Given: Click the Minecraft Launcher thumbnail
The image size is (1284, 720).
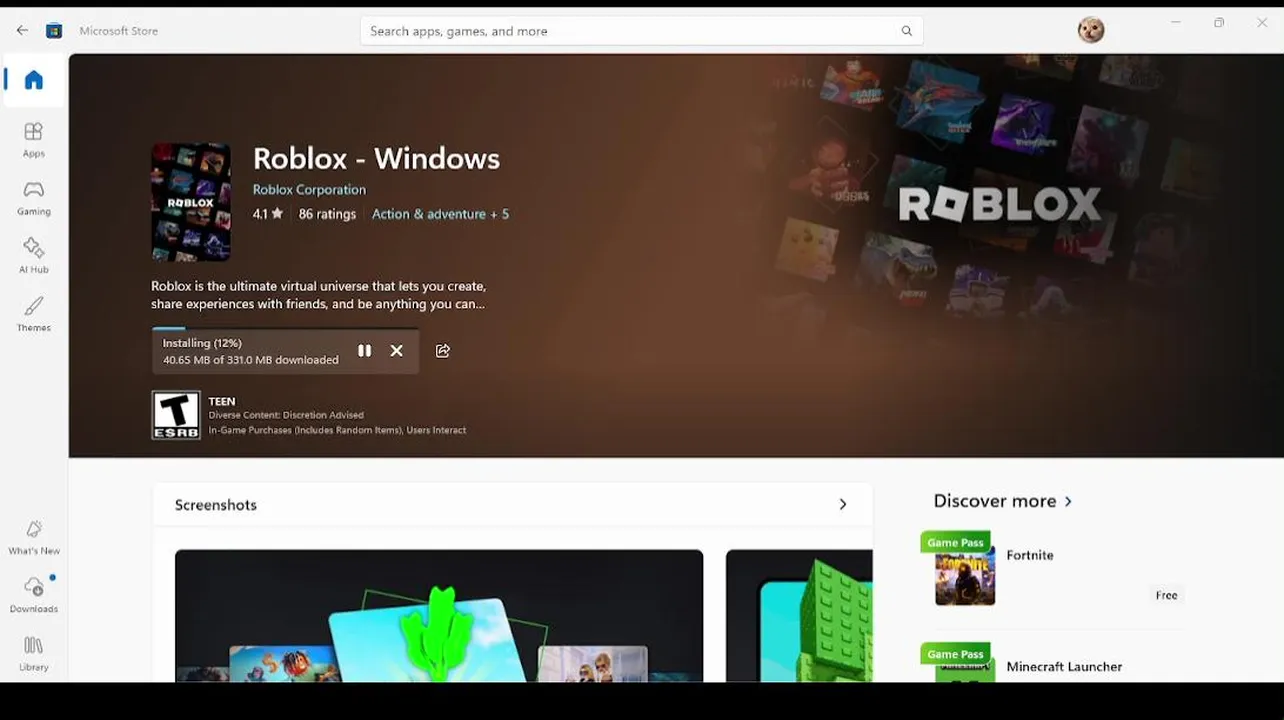Looking at the screenshot, I should 965,670.
